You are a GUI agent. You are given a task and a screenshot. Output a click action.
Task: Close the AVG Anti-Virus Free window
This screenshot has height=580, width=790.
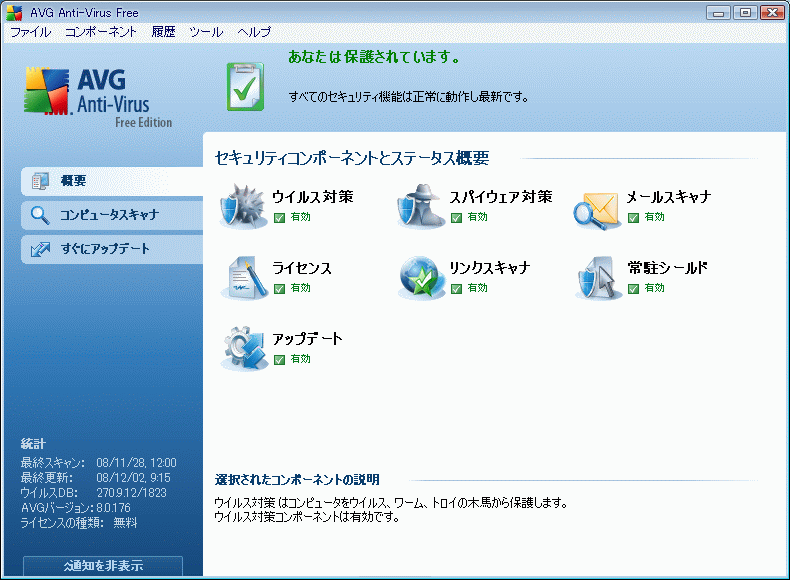point(772,13)
